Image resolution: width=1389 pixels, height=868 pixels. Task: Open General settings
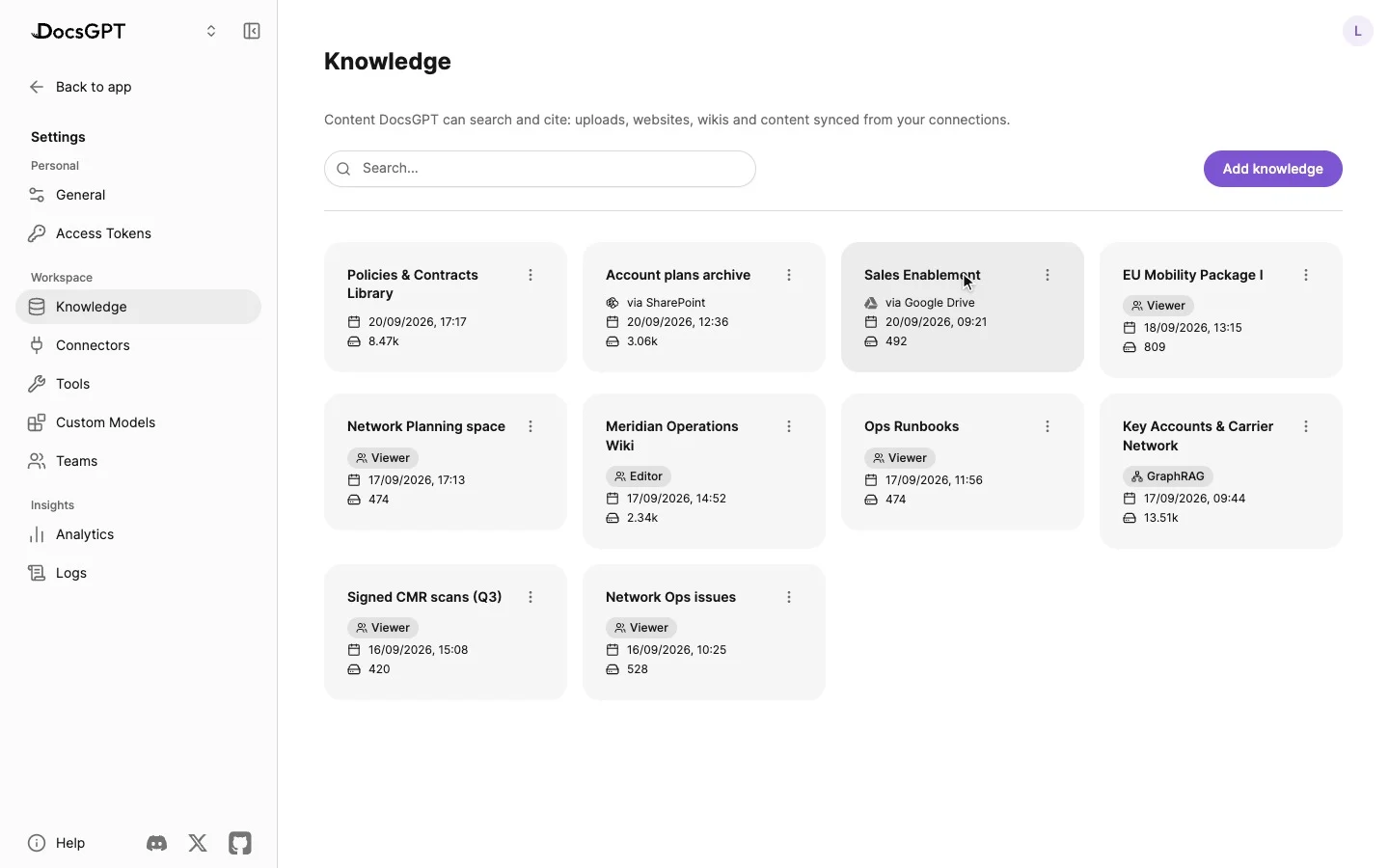tap(138, 195)
